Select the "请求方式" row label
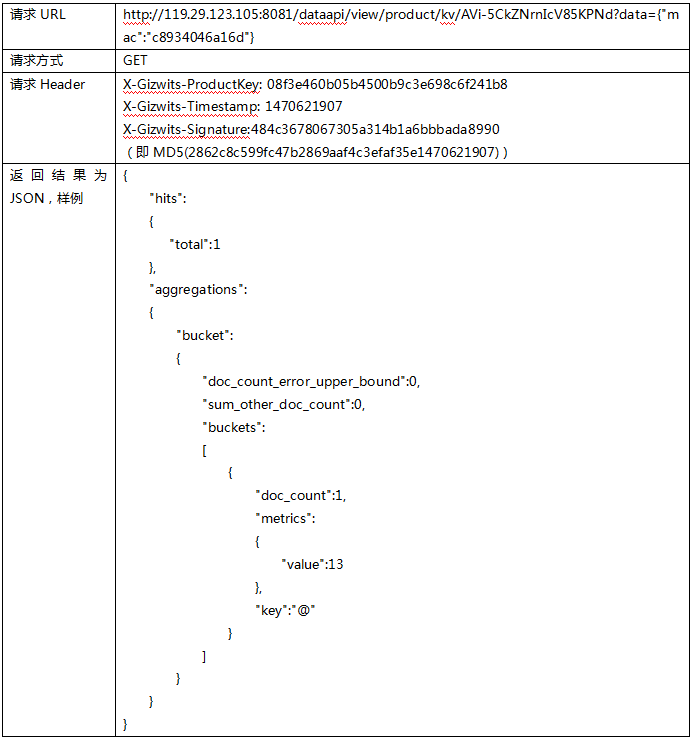Image resolution: width=693 pixels, height=741 pixels. coord(36,60)
